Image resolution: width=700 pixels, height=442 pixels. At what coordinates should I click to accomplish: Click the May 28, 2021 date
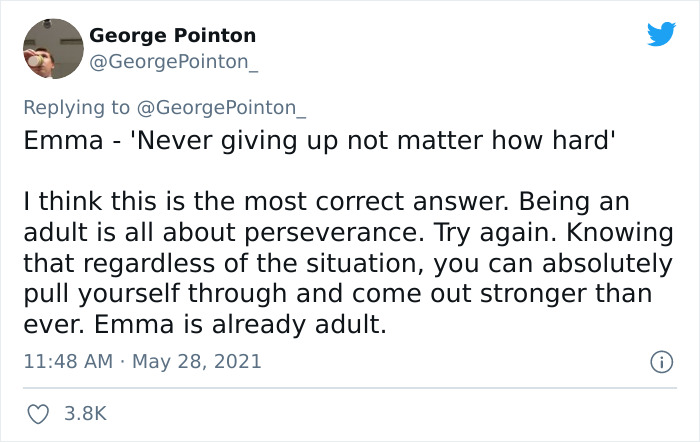[196, 362]
